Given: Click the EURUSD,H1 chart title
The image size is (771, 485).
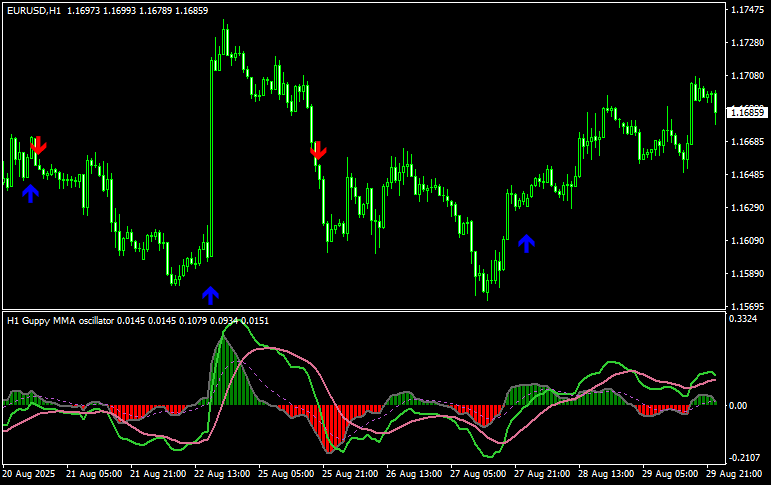Looking at the screenshot, I should 34,10.
